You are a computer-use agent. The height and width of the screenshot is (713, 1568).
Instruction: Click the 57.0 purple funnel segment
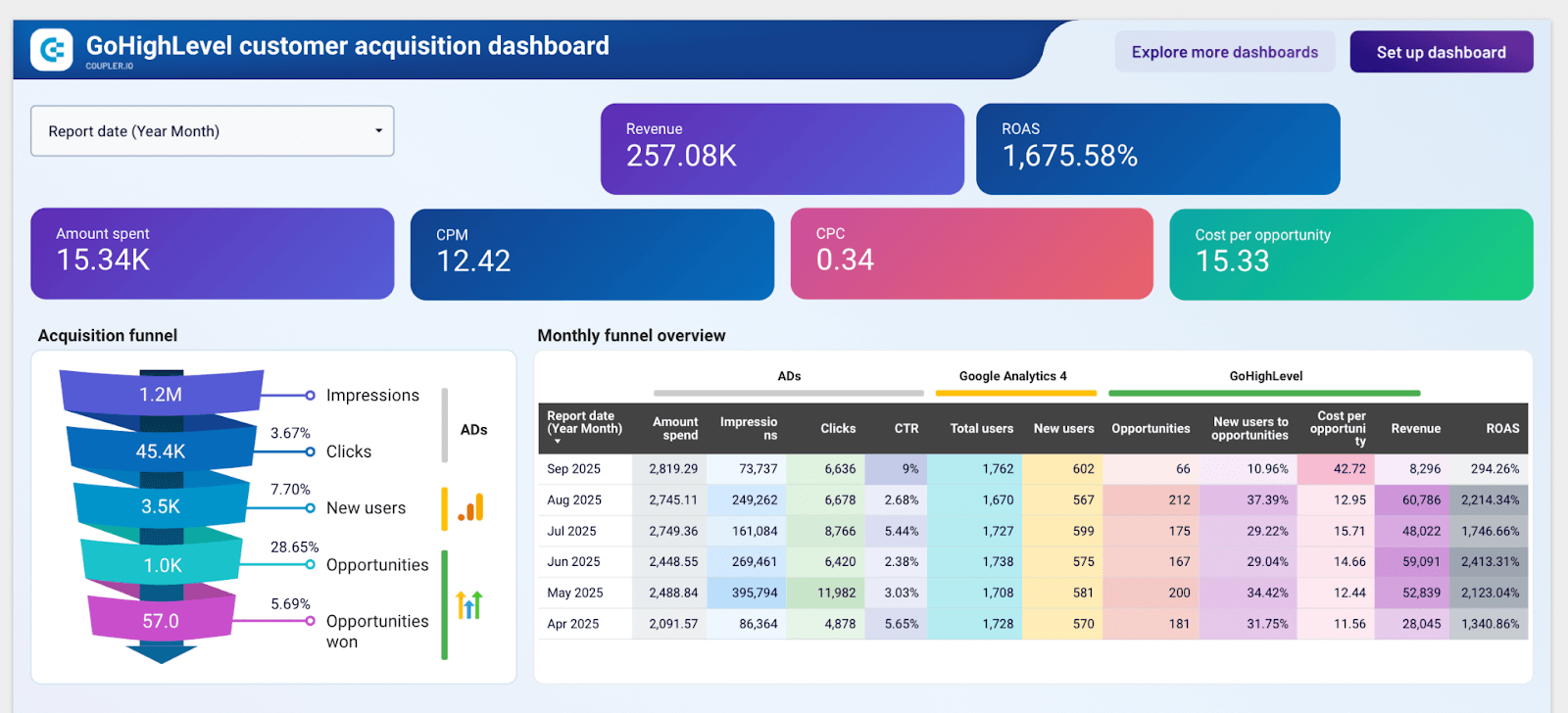coord(161,621)
